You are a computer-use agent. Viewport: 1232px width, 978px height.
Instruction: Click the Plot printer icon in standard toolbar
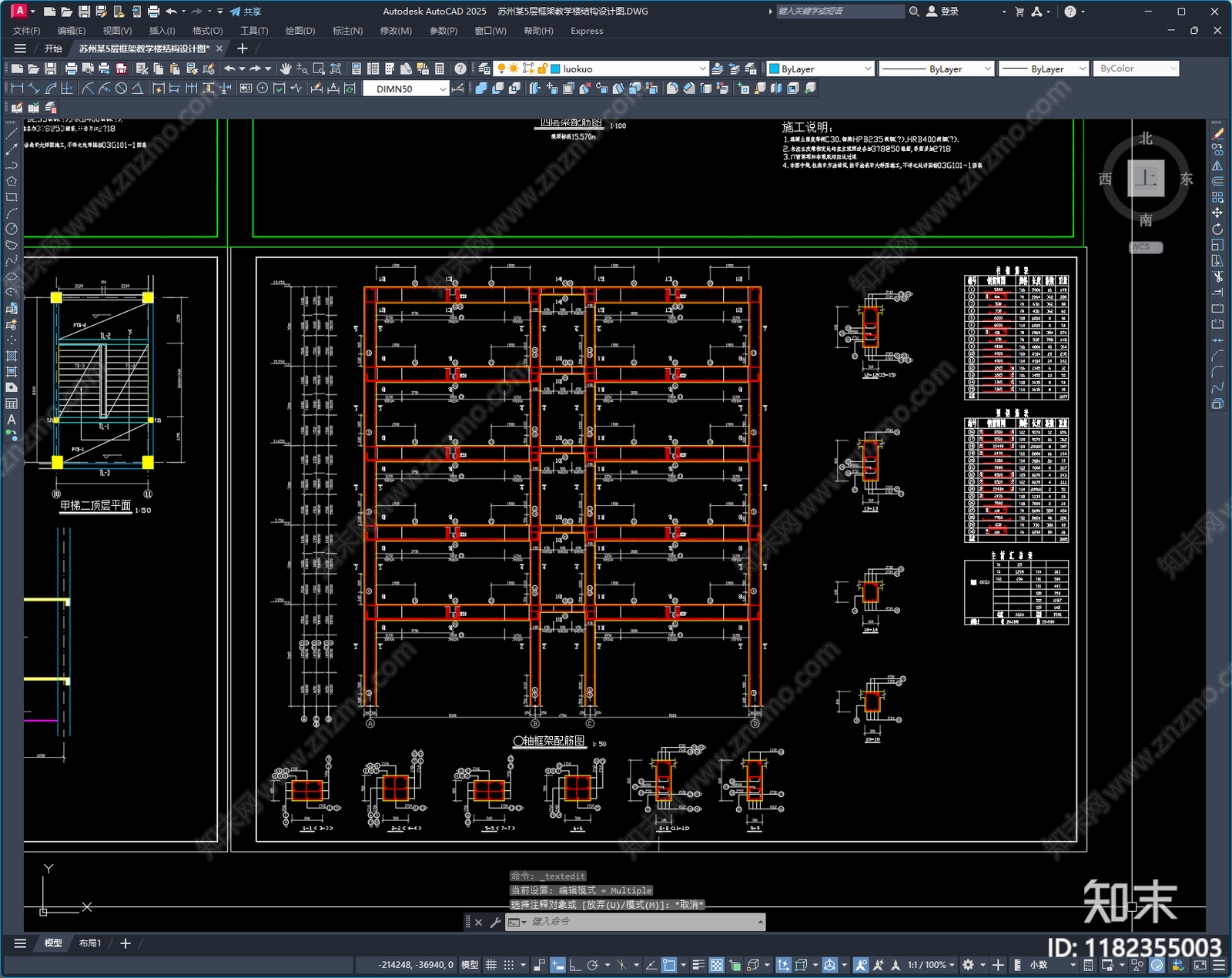tap(72, 69)
